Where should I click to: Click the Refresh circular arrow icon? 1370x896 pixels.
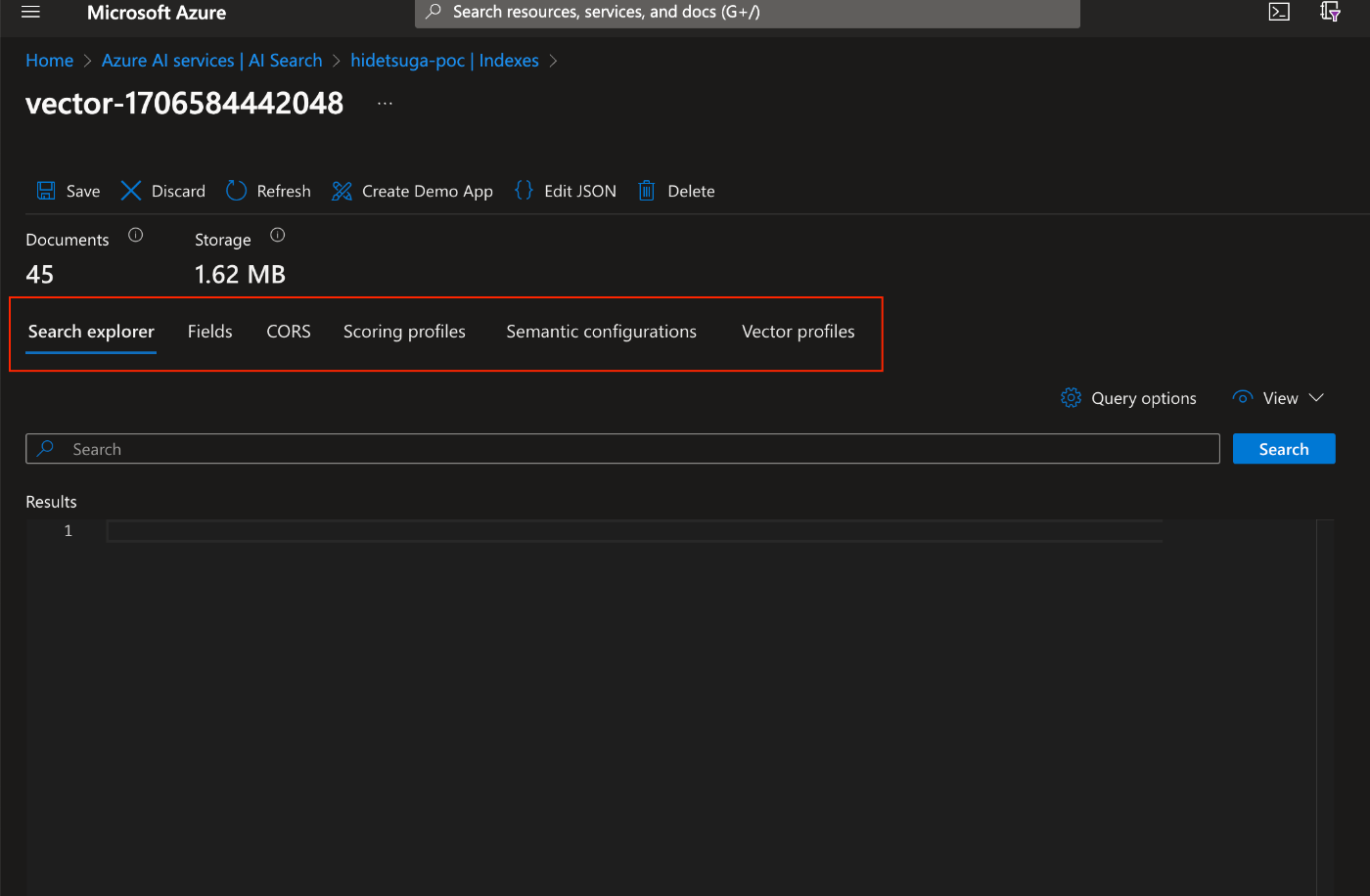point(236,191)
